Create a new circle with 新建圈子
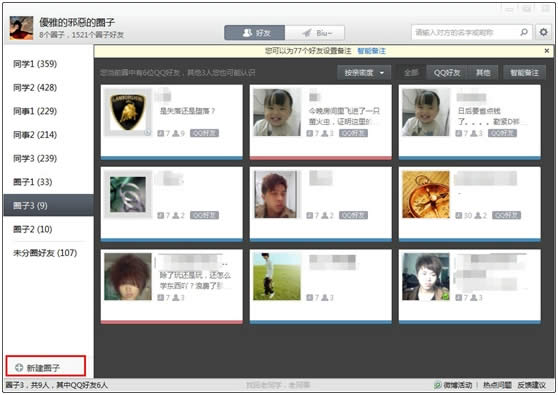Image resolution: width=558 pixels, height=395 pixels. (x=46, y=366)
